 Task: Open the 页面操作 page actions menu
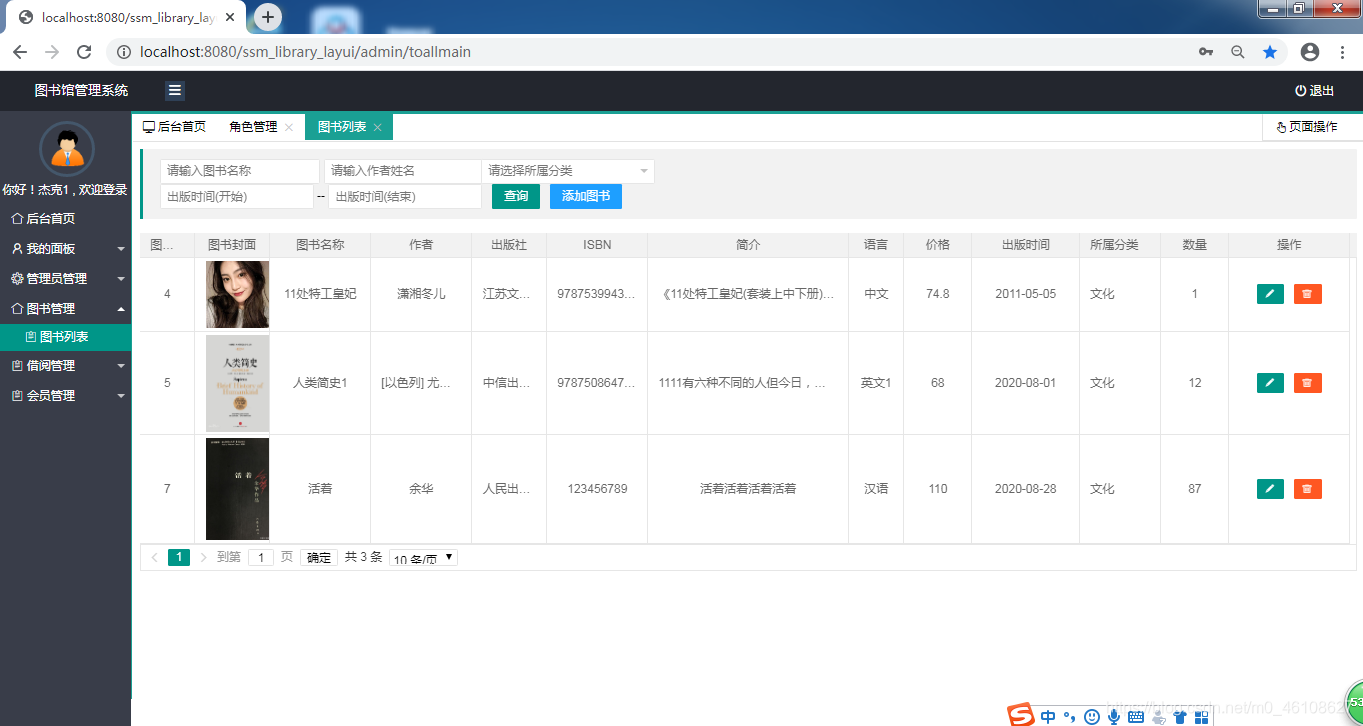tap(1313, 127)
